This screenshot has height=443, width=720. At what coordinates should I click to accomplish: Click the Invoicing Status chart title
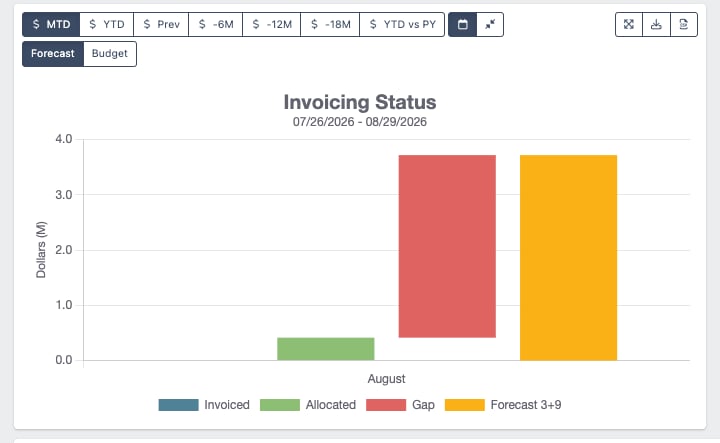click(x=360, y=102)
